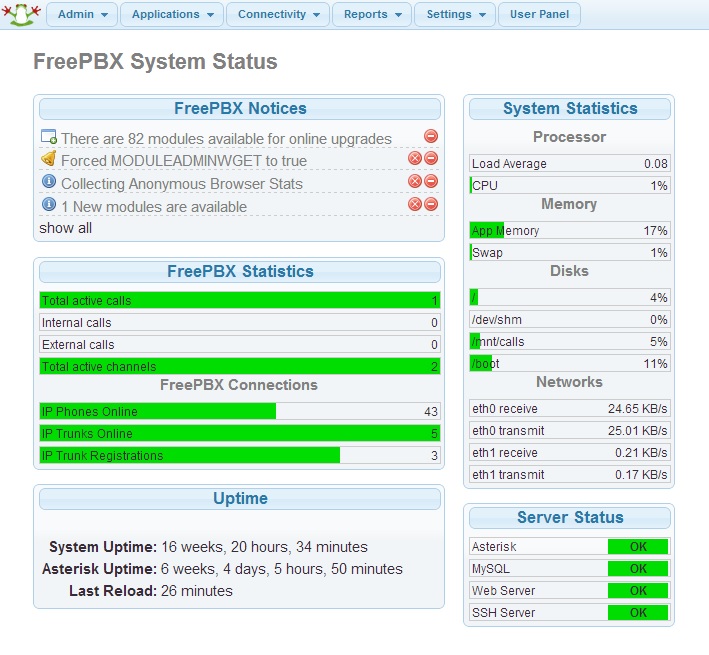This screenshot has width=709, height=655.
Task: Click the Forced MODULEADMINWGET to true notice
Action: (184, 161)
